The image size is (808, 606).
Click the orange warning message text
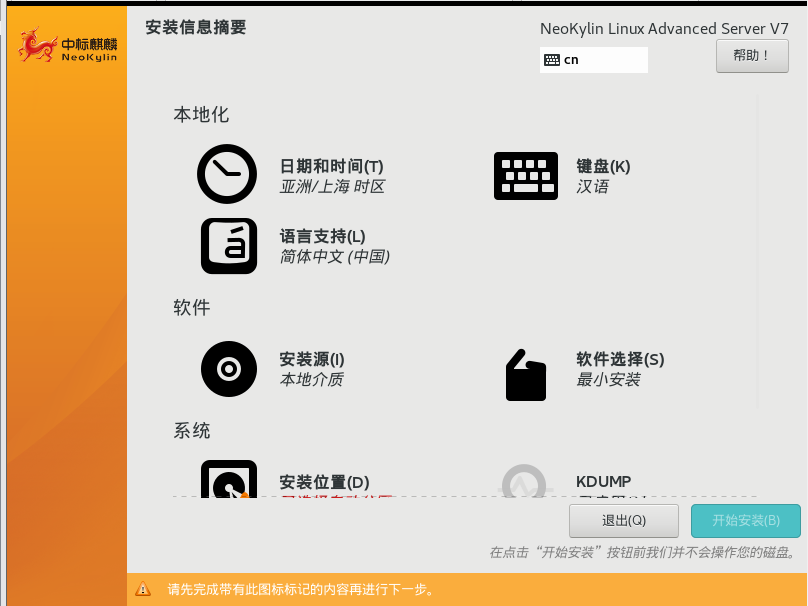tap(301, 589)
